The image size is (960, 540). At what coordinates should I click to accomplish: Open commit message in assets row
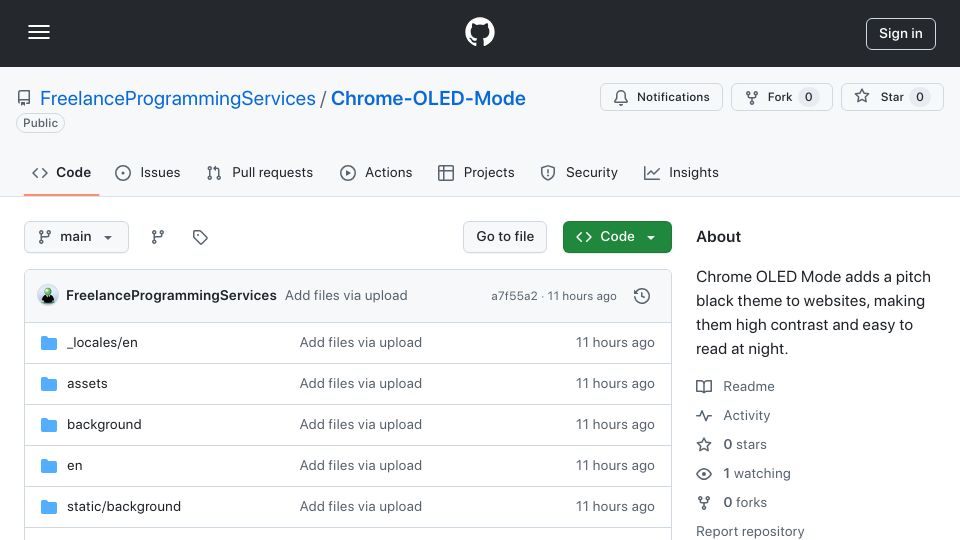pyautogui.click(x=361, y=384)
